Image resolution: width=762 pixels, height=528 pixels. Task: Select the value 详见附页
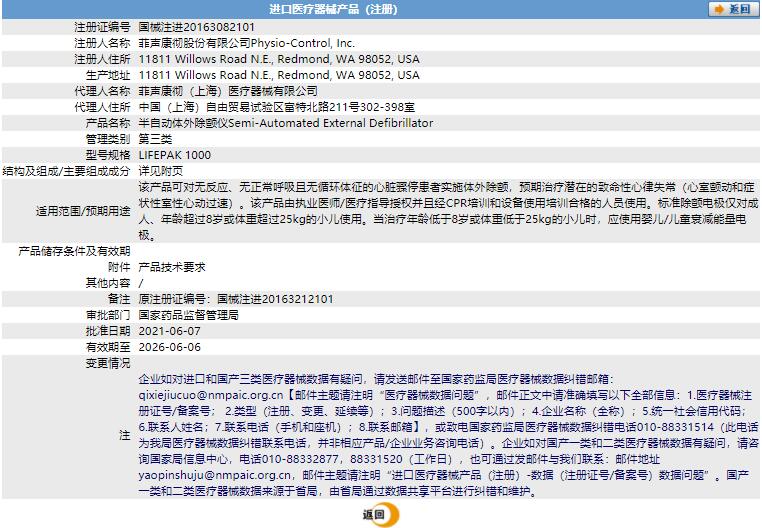tap(161, 172)
